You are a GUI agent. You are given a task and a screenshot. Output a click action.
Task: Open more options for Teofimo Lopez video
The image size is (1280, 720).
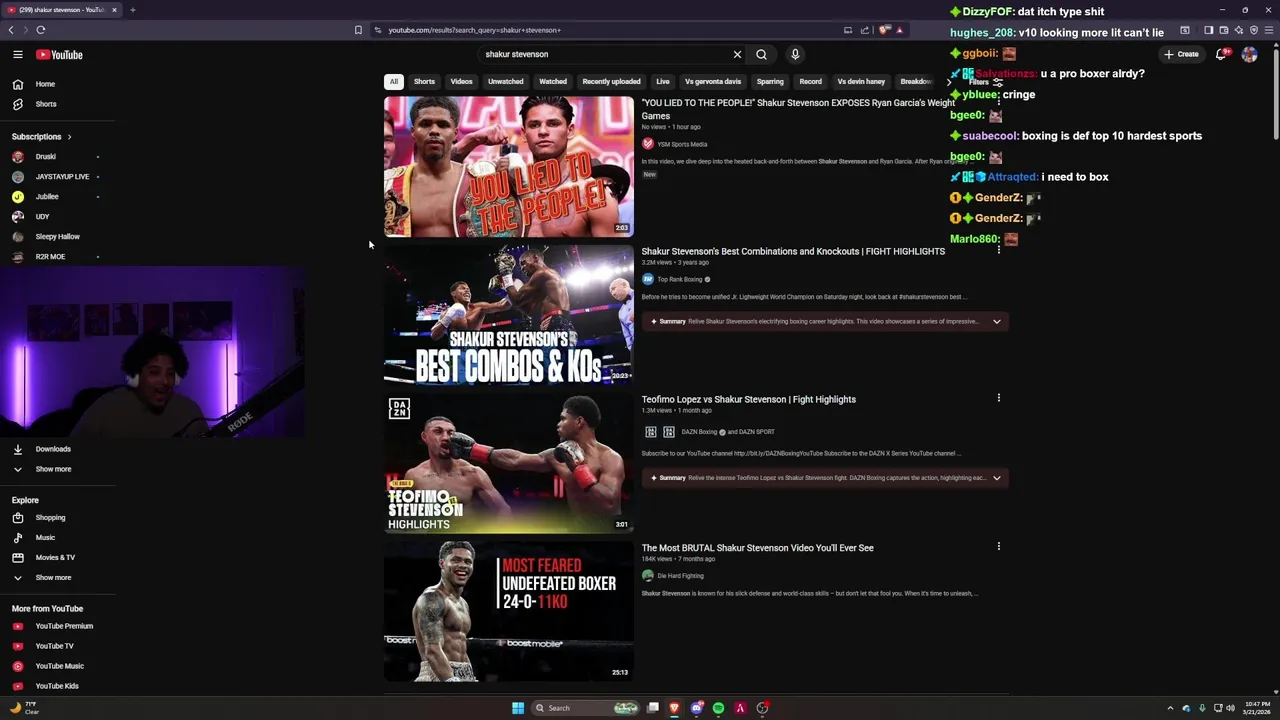coord(998,398)
